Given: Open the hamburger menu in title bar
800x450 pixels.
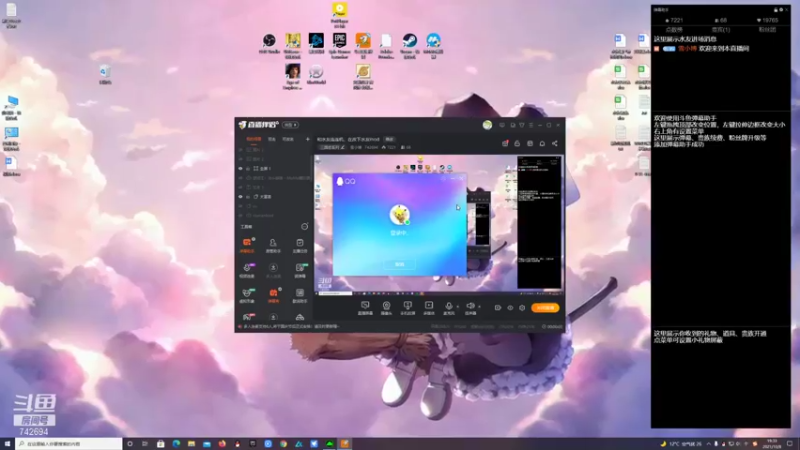Looking at the screenshot, I should 531,125.
